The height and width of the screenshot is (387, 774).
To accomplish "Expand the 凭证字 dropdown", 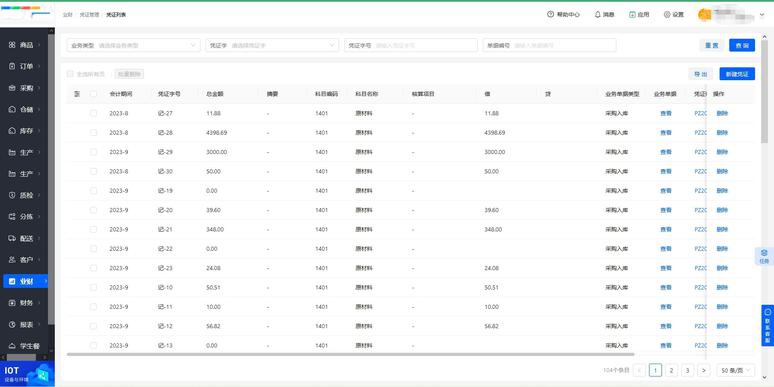I will pos(272,45).
